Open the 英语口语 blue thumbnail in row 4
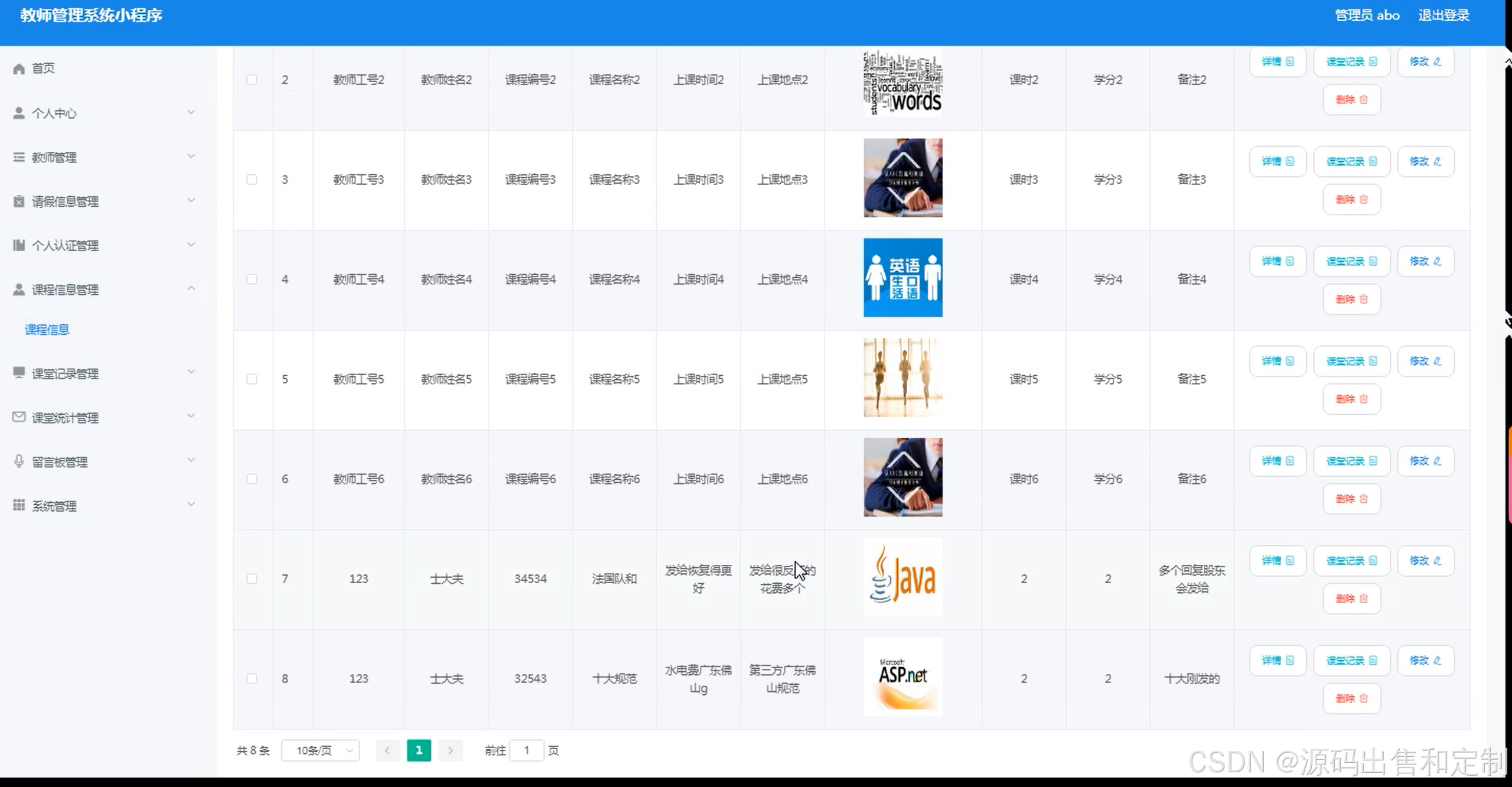This screenshot has width=1512, height=787. pos(903,278)
